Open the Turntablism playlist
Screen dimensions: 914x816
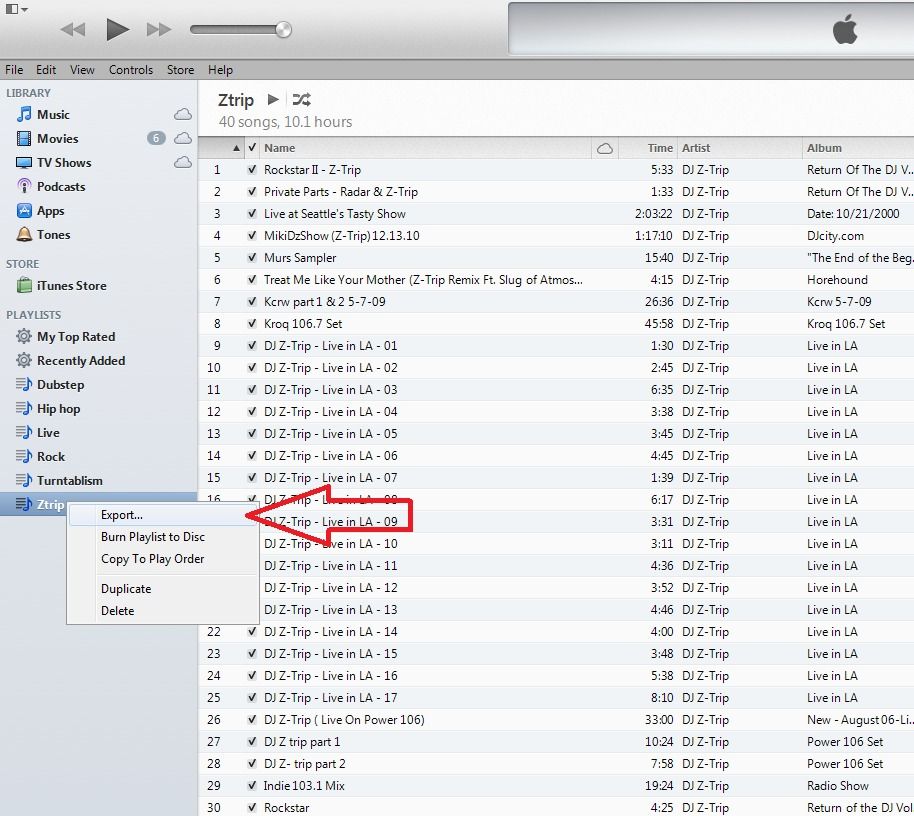(x=70, y=480)
